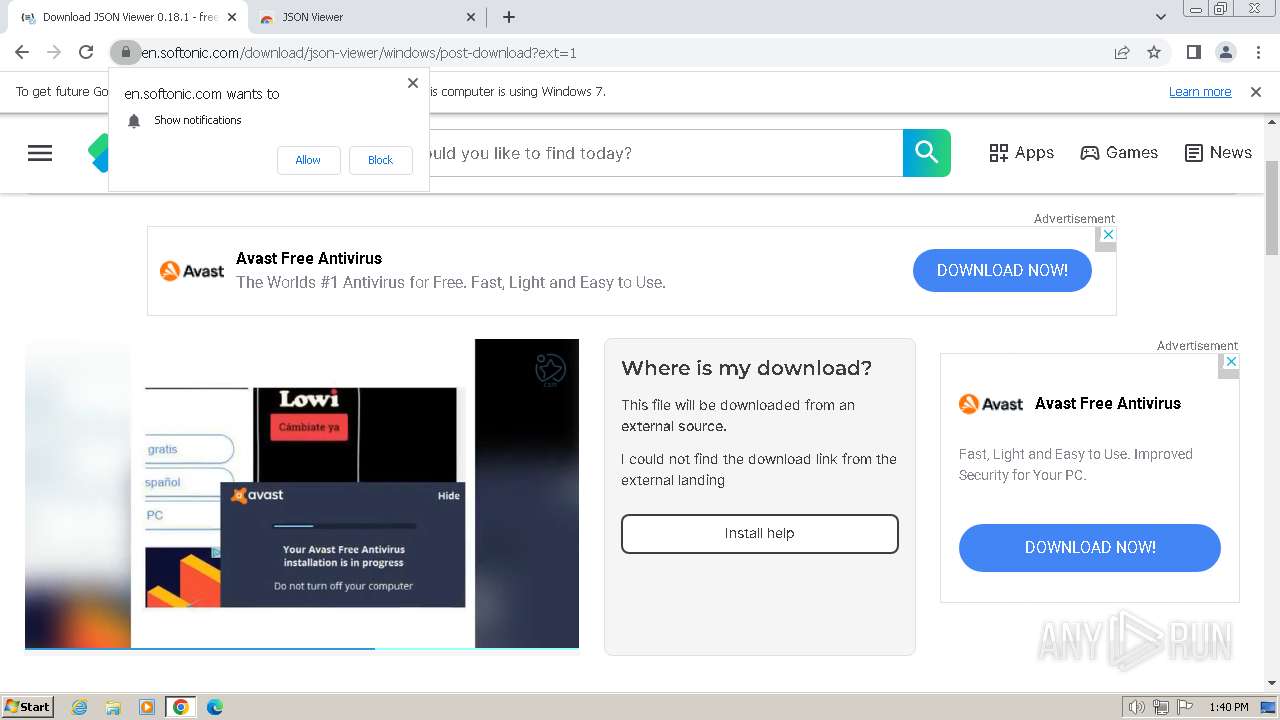Viewport: 1280px width, 720px height.
Task: Open Action Center flag icon
Action: (1183, 707)
